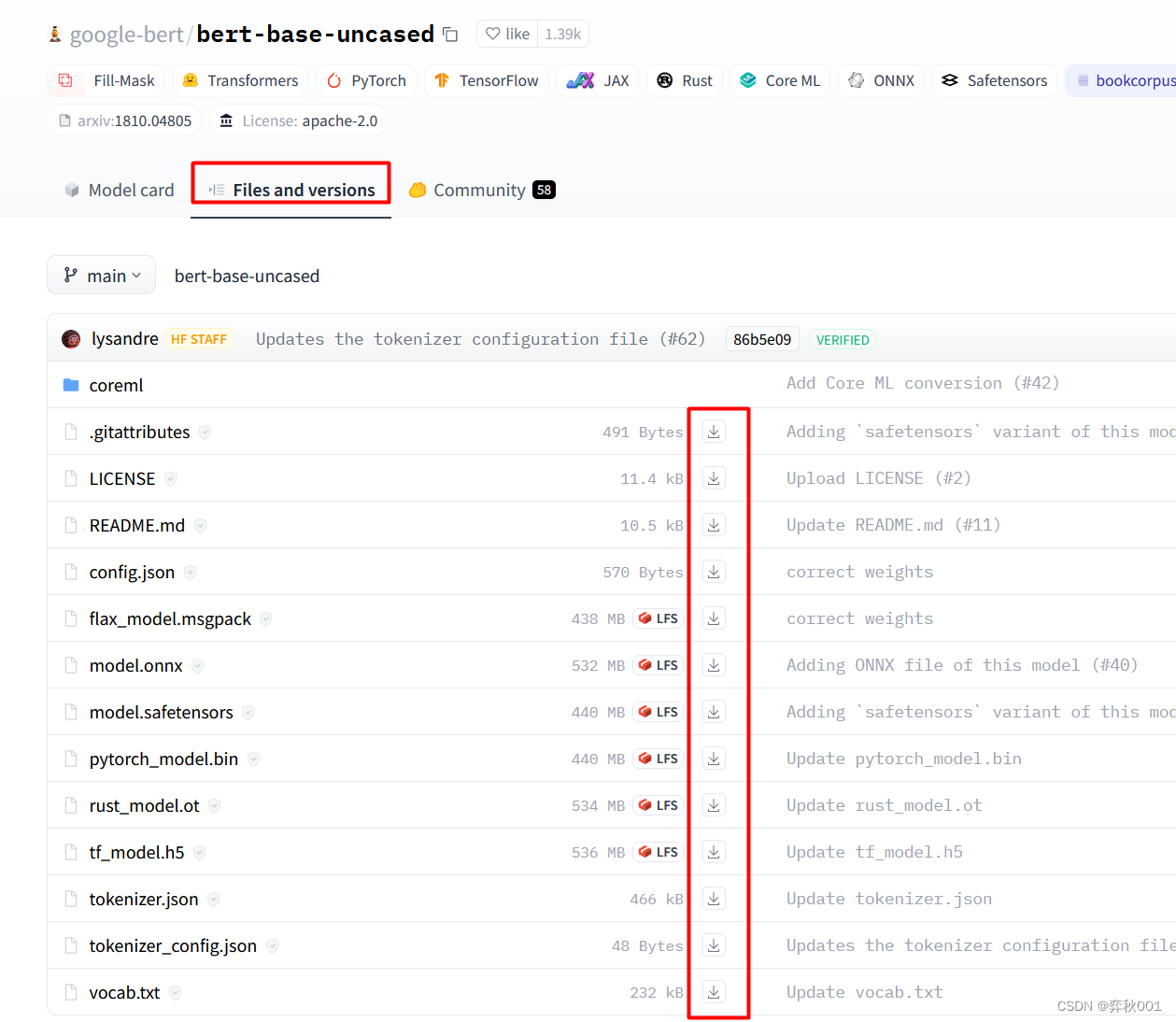Select the Transformers library tag
1176x1022 pixels.
click(x=241, y=80)
